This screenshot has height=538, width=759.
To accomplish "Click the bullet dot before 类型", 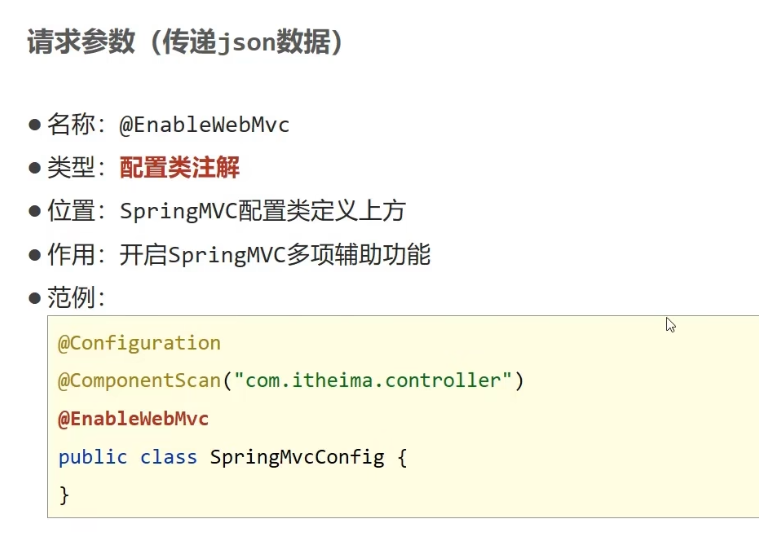I will tap(35, 168).
